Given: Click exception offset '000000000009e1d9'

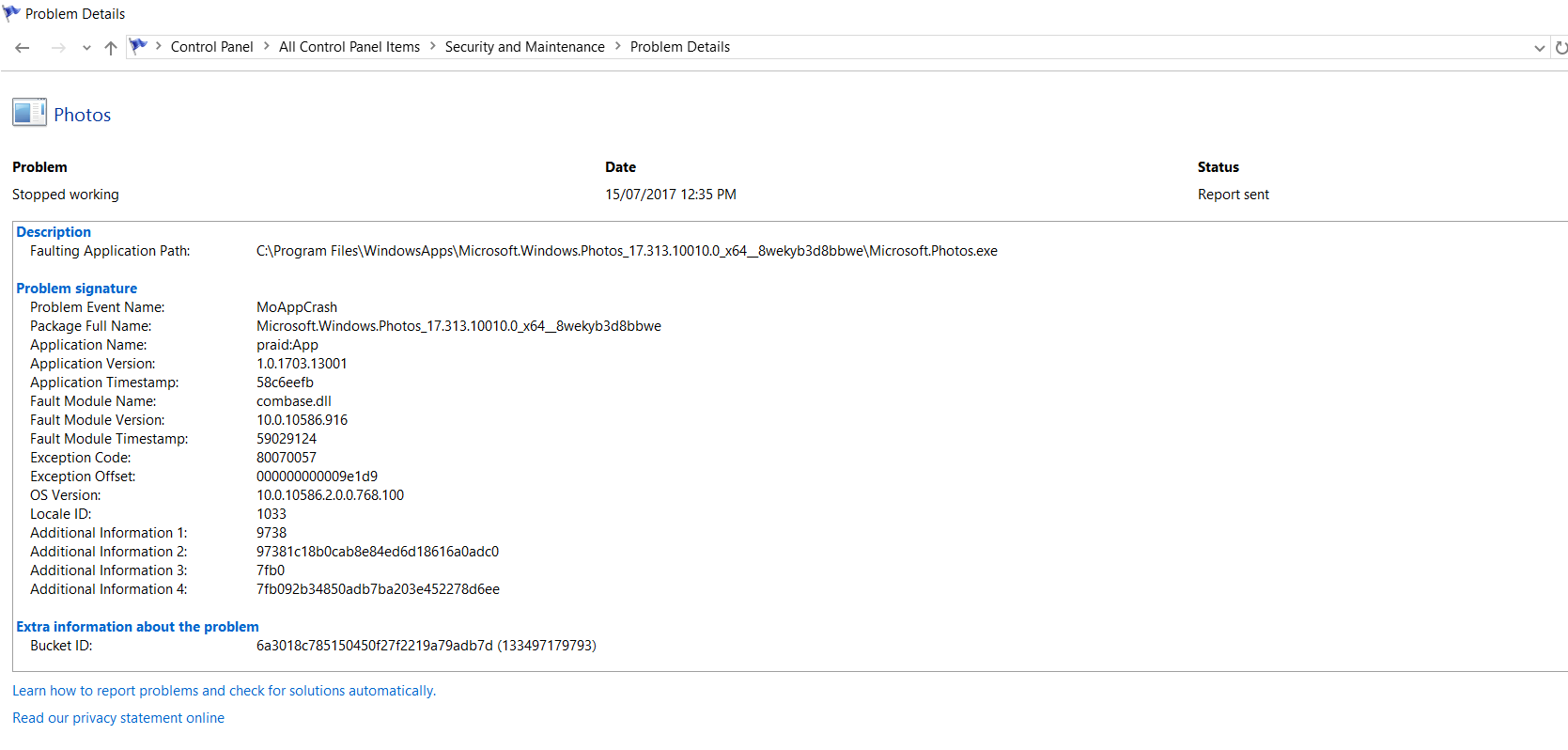Looking at the screenshot, I should [x=317, y=477].
